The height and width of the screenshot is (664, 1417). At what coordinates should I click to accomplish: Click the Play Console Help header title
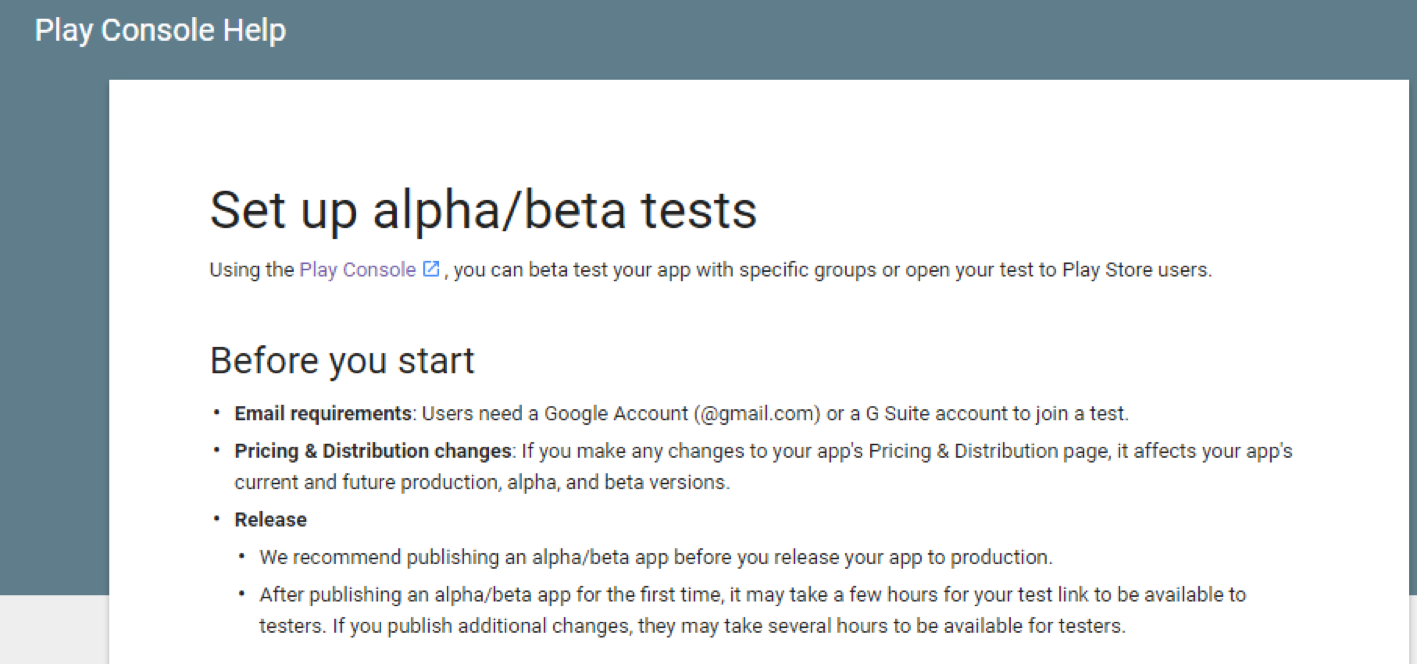160,30
